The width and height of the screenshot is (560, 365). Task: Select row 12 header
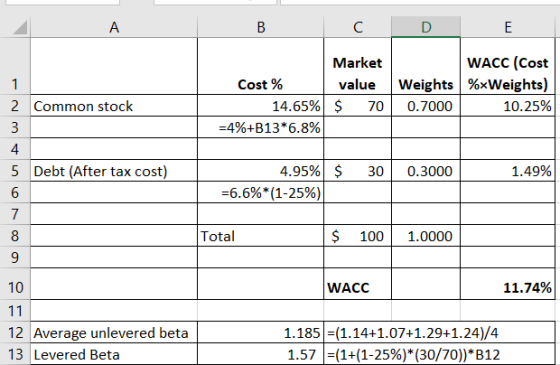[x=15, y=332]
